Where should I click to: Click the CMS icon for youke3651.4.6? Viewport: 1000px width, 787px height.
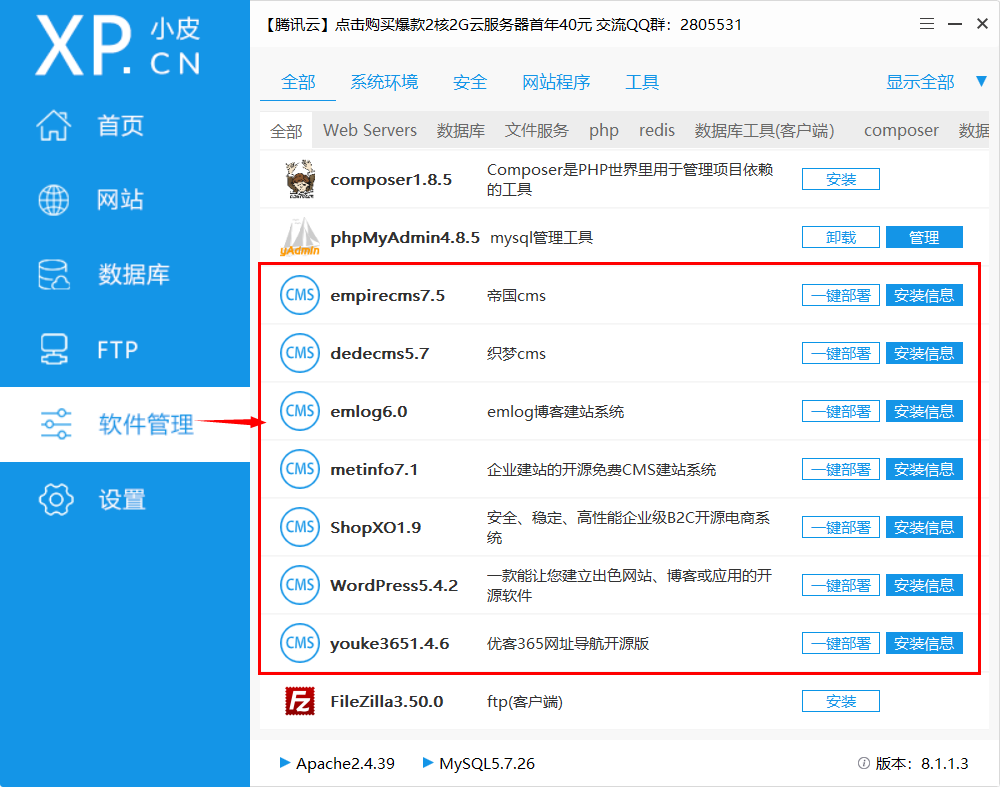300,644
